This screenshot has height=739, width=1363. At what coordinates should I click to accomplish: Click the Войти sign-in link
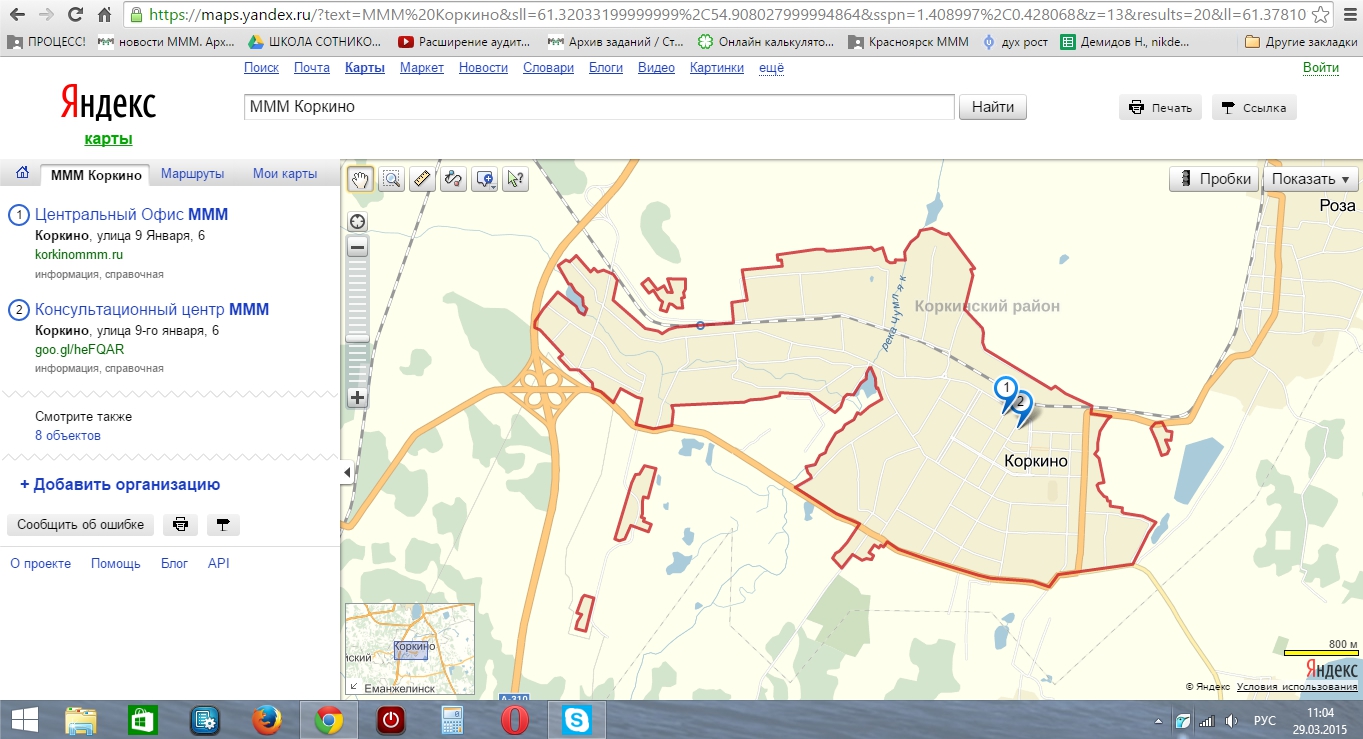1321,68
